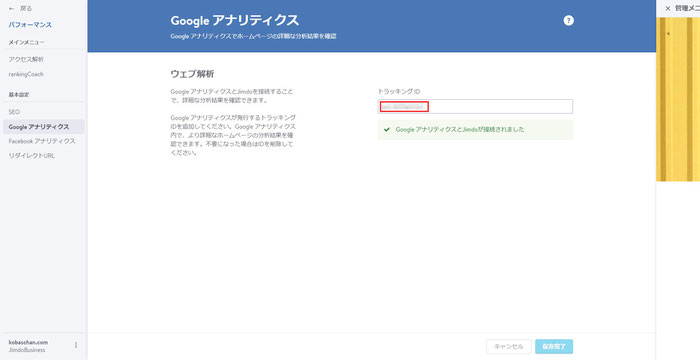Open the three-dot menu beside kobaschan.com
Viewport: 700px width, 360px height.
tap(76, 345)
